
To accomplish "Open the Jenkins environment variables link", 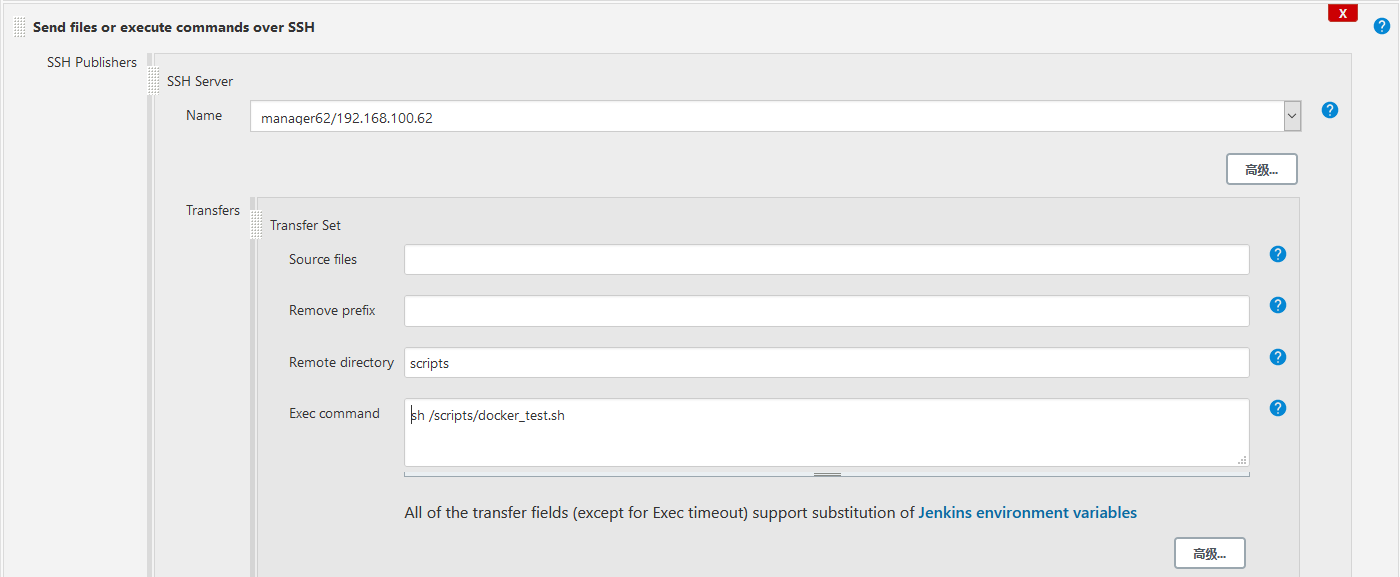I will (x=1027, y=513).
